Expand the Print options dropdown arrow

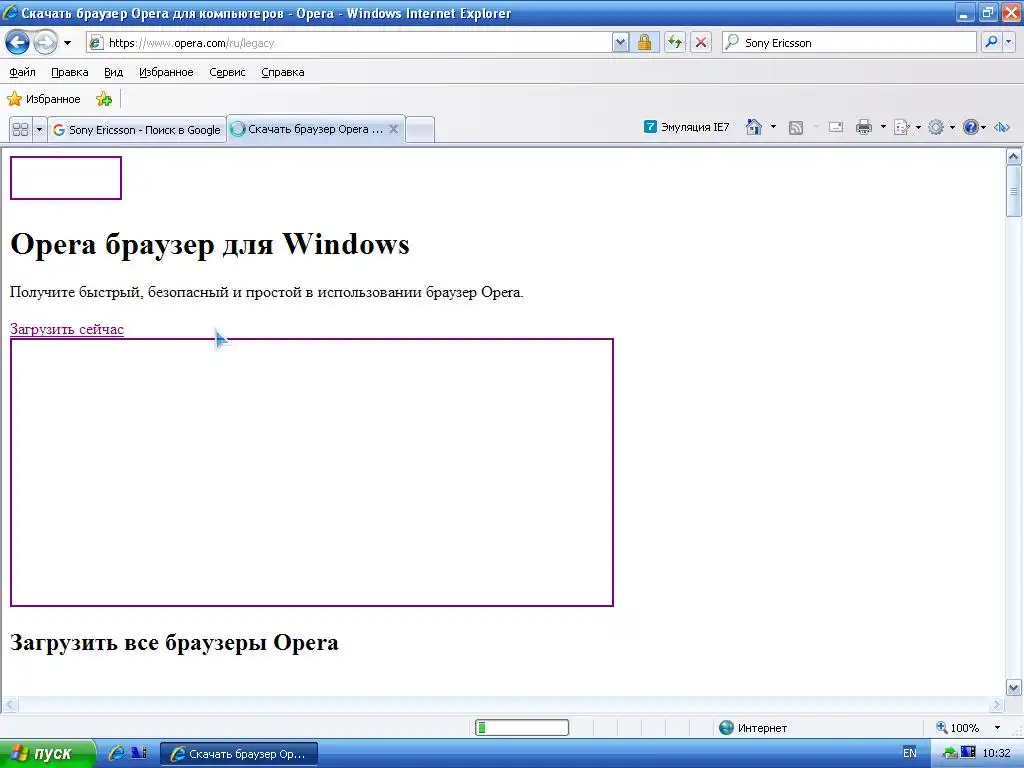point(883,127)
